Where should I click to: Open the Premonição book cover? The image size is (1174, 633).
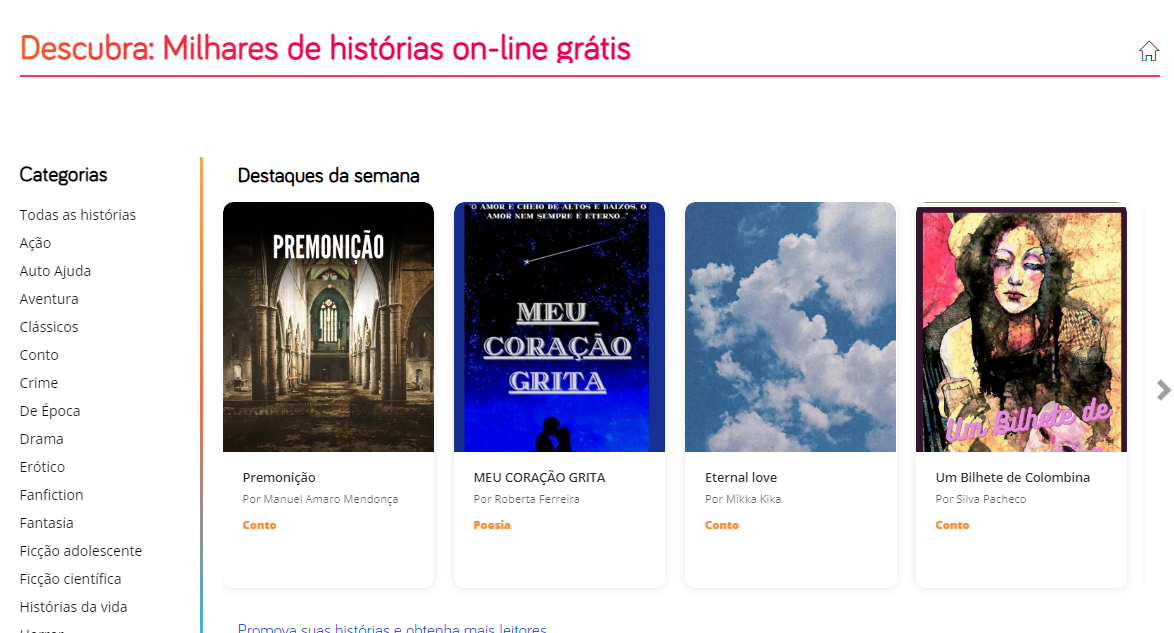pos(329,327)
